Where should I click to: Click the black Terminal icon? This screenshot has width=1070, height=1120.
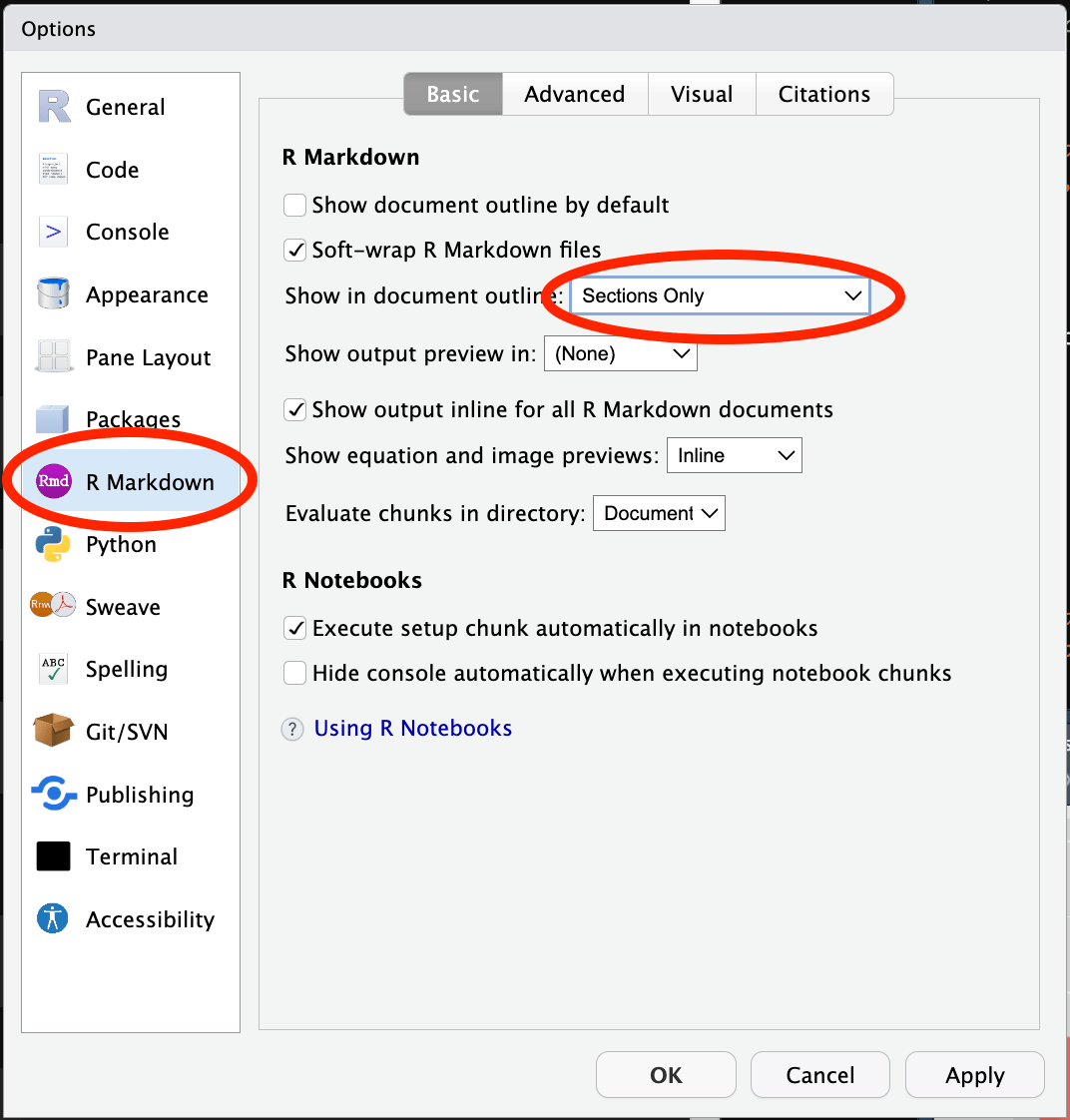(x=54, y=855)
